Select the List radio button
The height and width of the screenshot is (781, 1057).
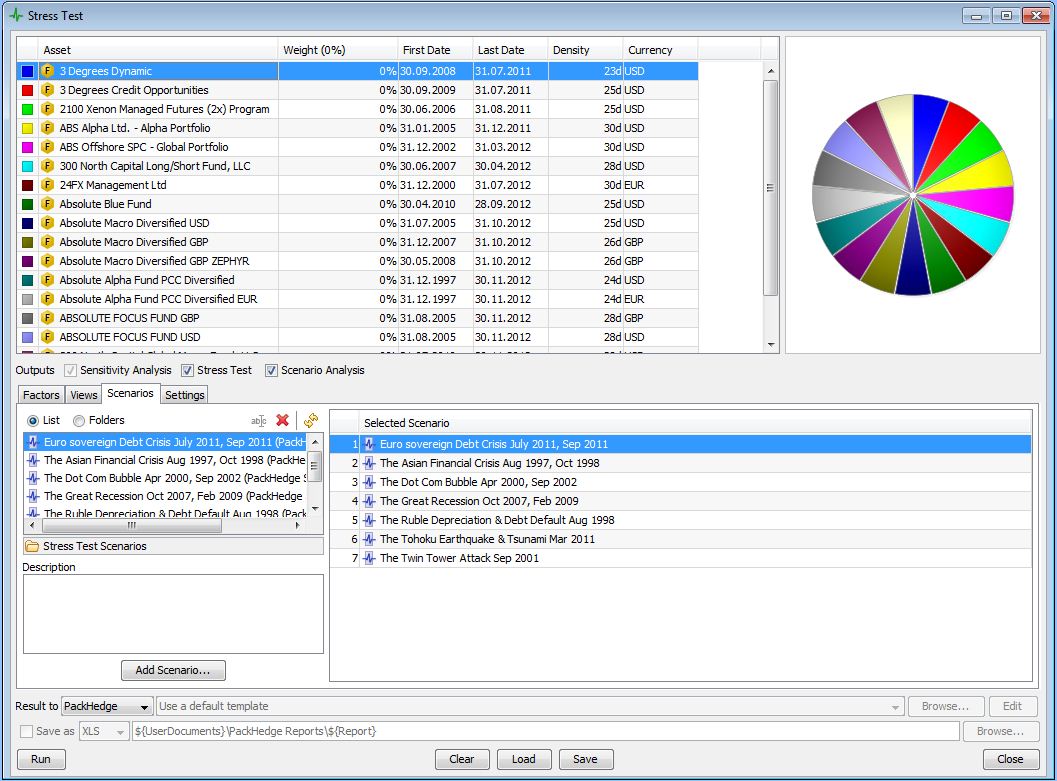(x=32, y=420)
